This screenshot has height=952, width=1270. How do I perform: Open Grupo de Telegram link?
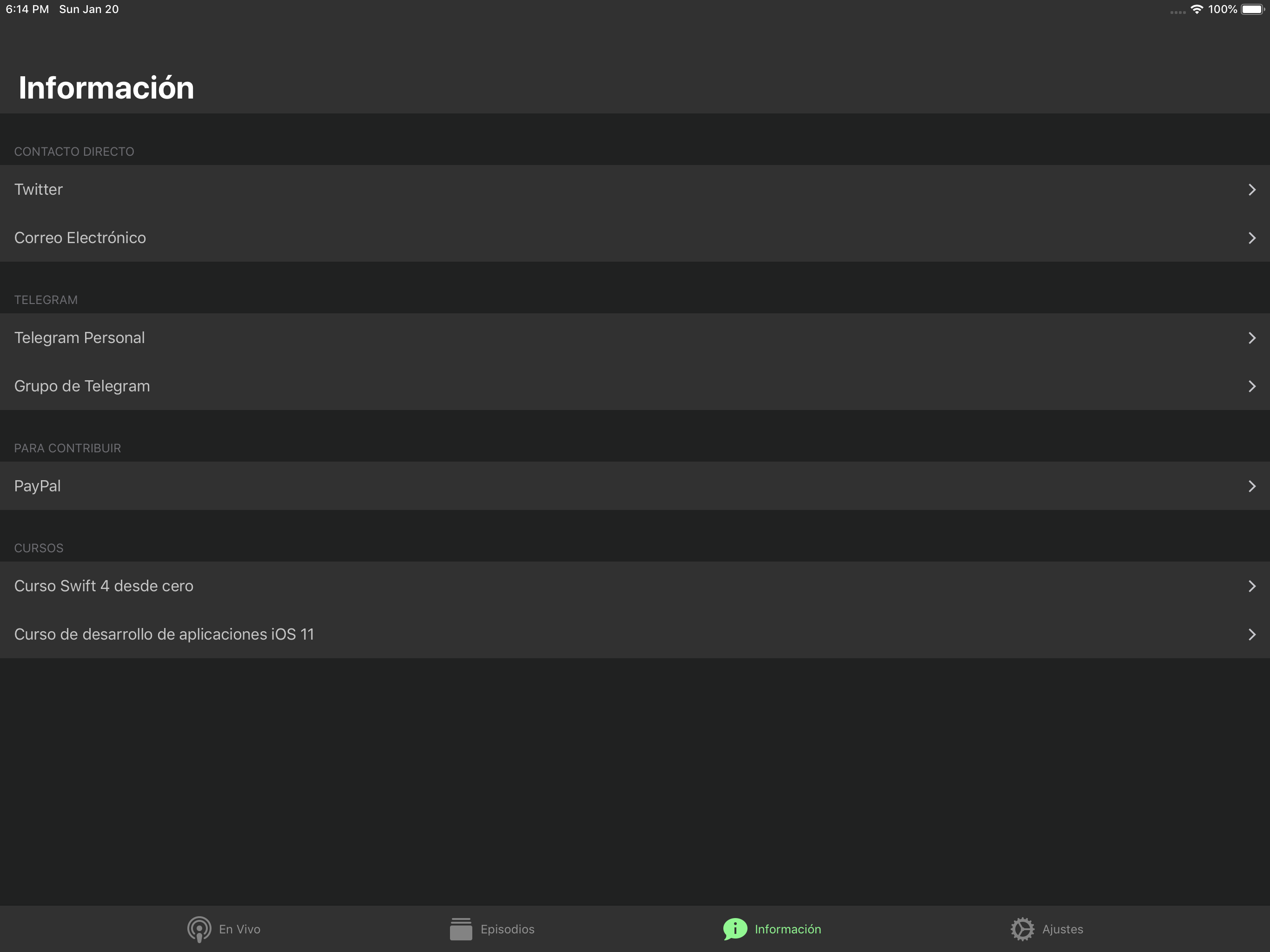pos(635,386)
